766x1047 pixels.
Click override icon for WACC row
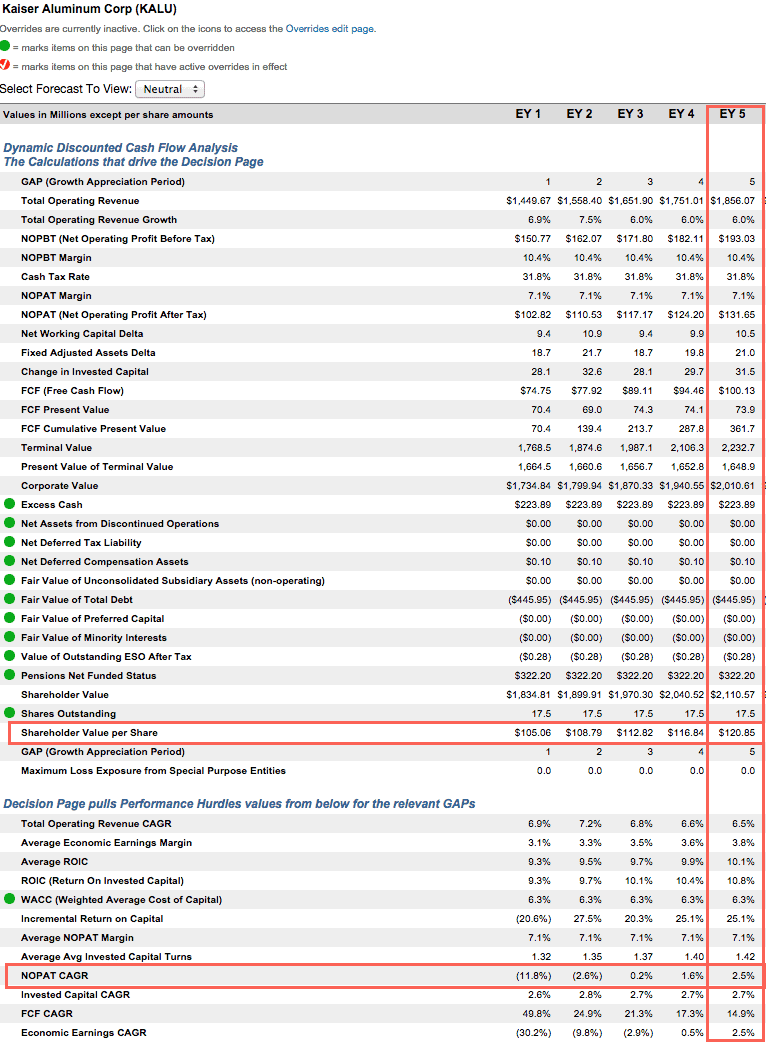point(10,899)
